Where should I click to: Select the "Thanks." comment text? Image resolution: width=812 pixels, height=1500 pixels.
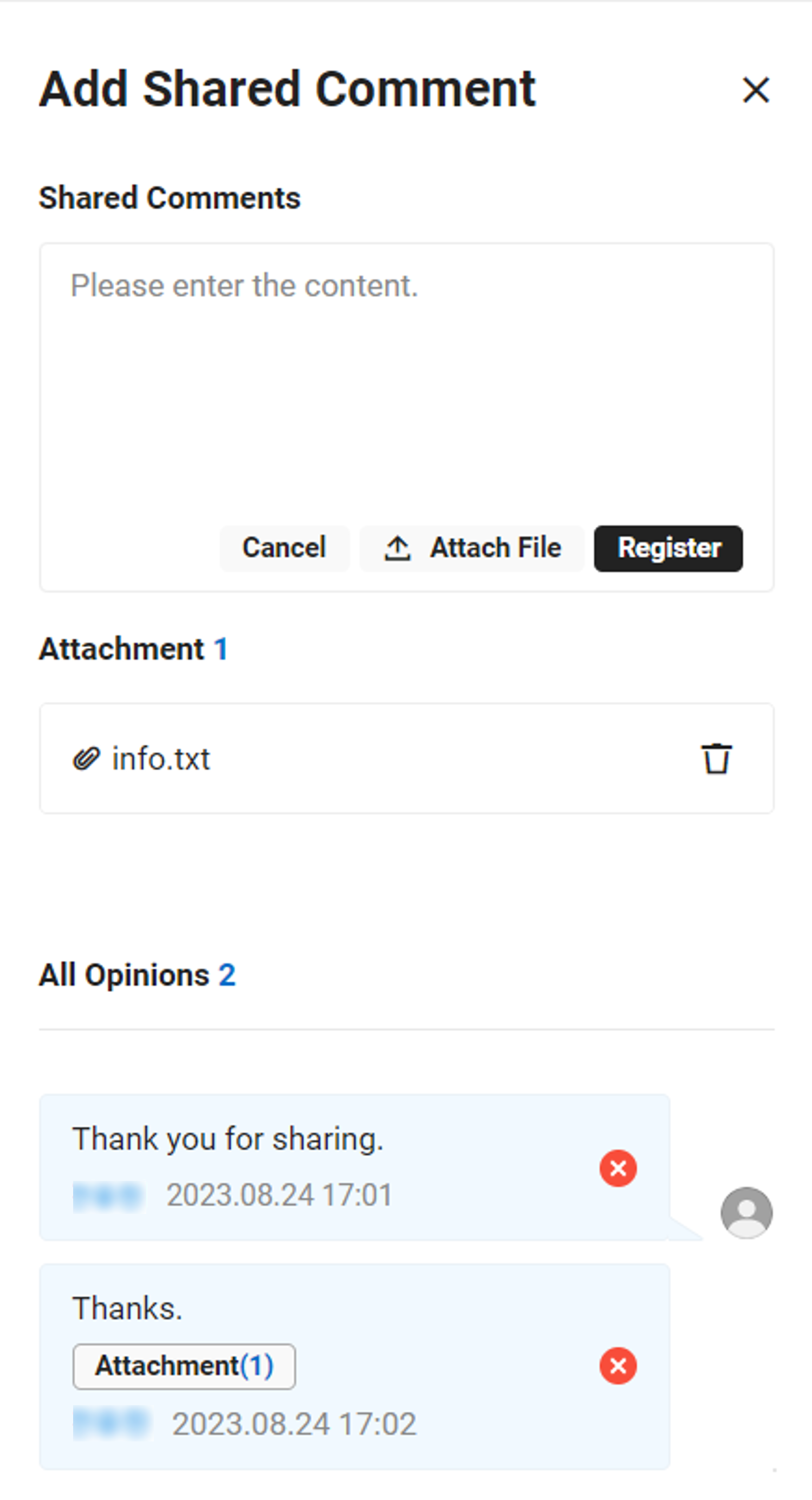coord(127,1308)
